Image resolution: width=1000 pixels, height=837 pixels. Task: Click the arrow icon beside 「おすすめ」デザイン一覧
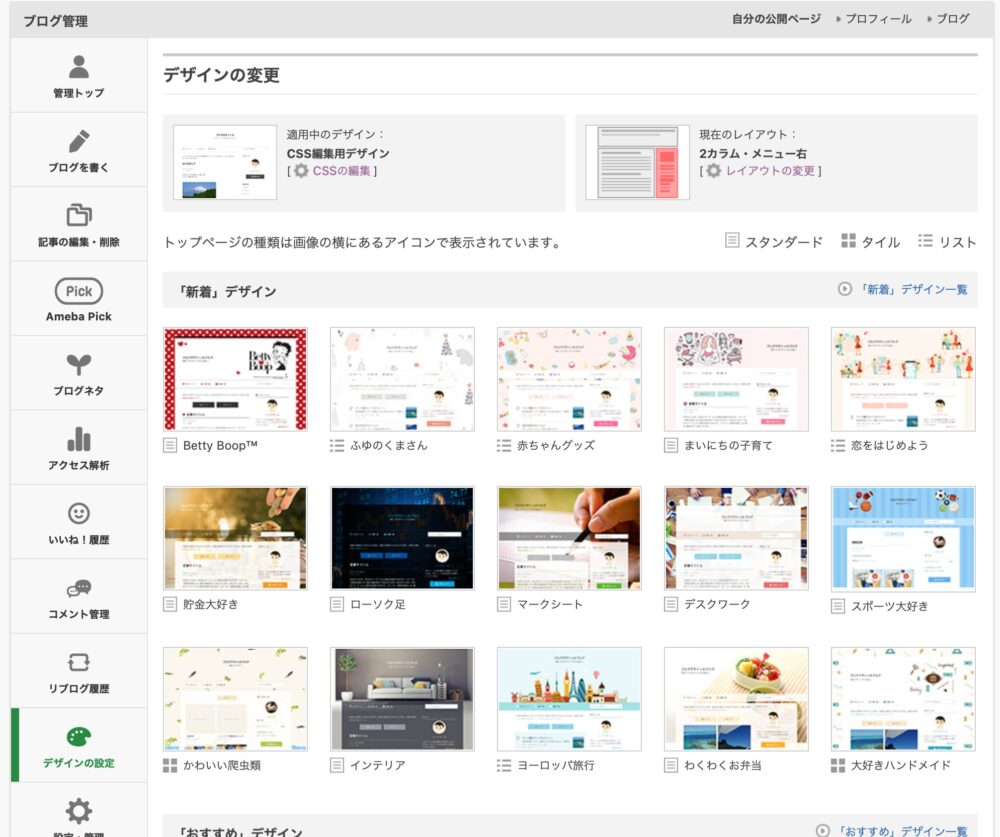coord(823,831)
